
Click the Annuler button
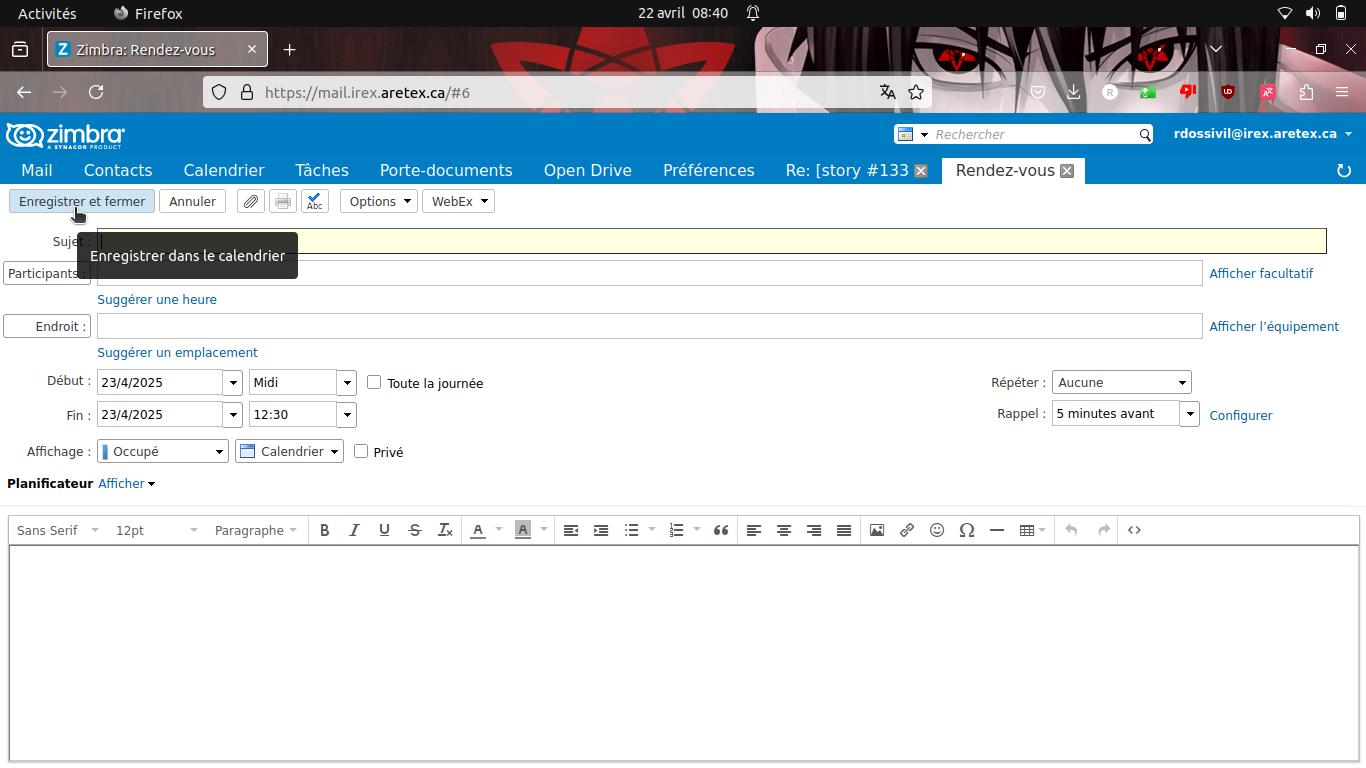[x=192, y=201]
